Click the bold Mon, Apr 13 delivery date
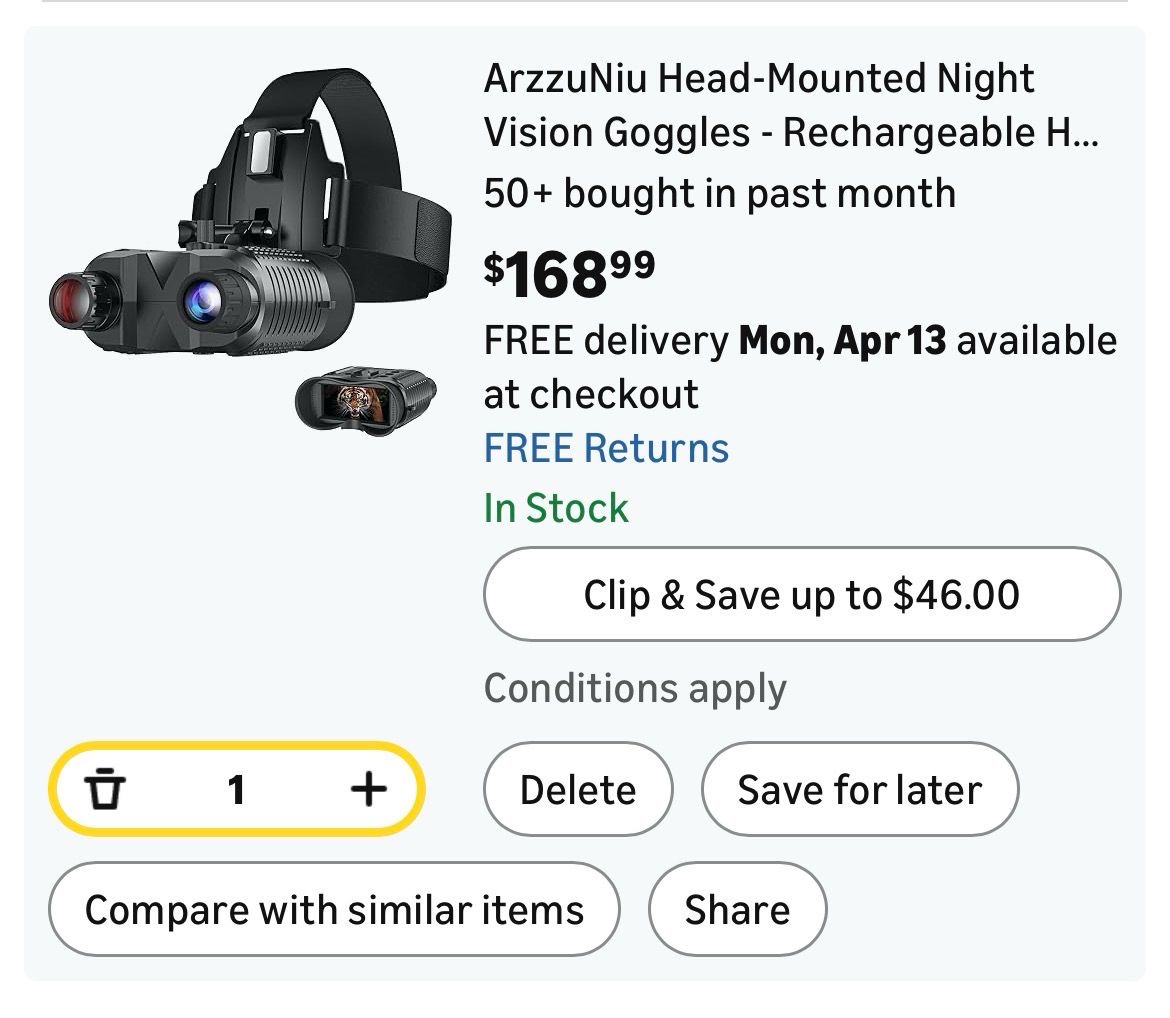This screenshot has width=1170, height=1018. [841, 341]
